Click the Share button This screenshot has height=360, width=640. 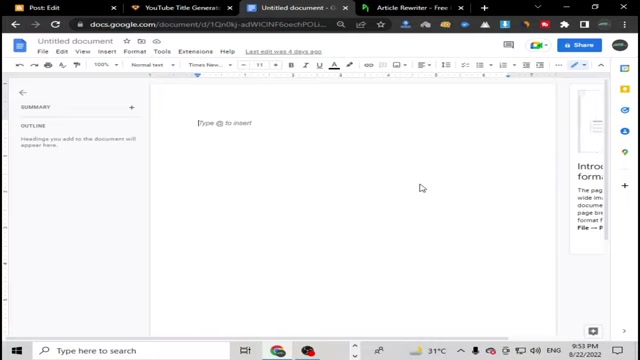click(x=579, y=45)
